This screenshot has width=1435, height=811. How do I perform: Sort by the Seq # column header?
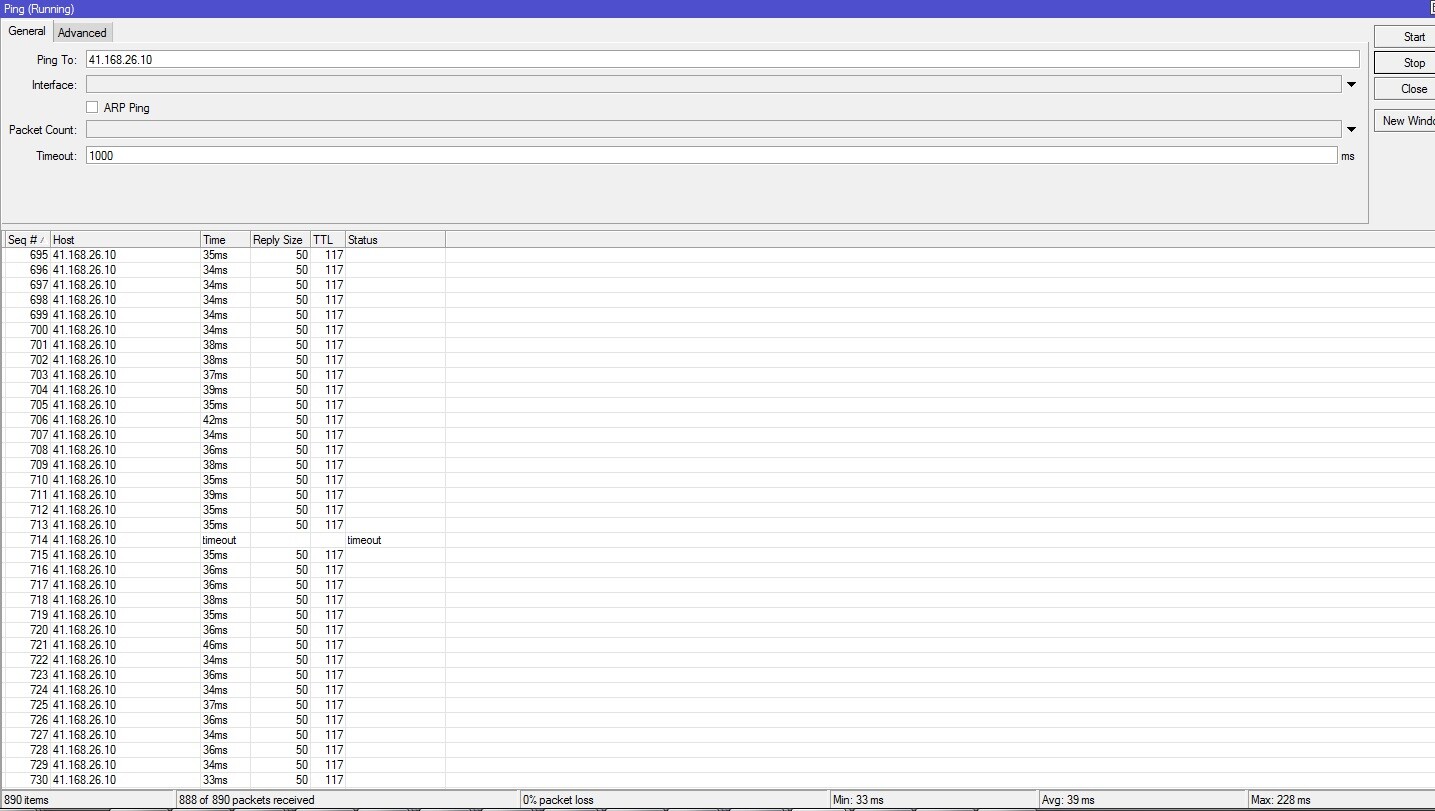[x=27, y=240]
